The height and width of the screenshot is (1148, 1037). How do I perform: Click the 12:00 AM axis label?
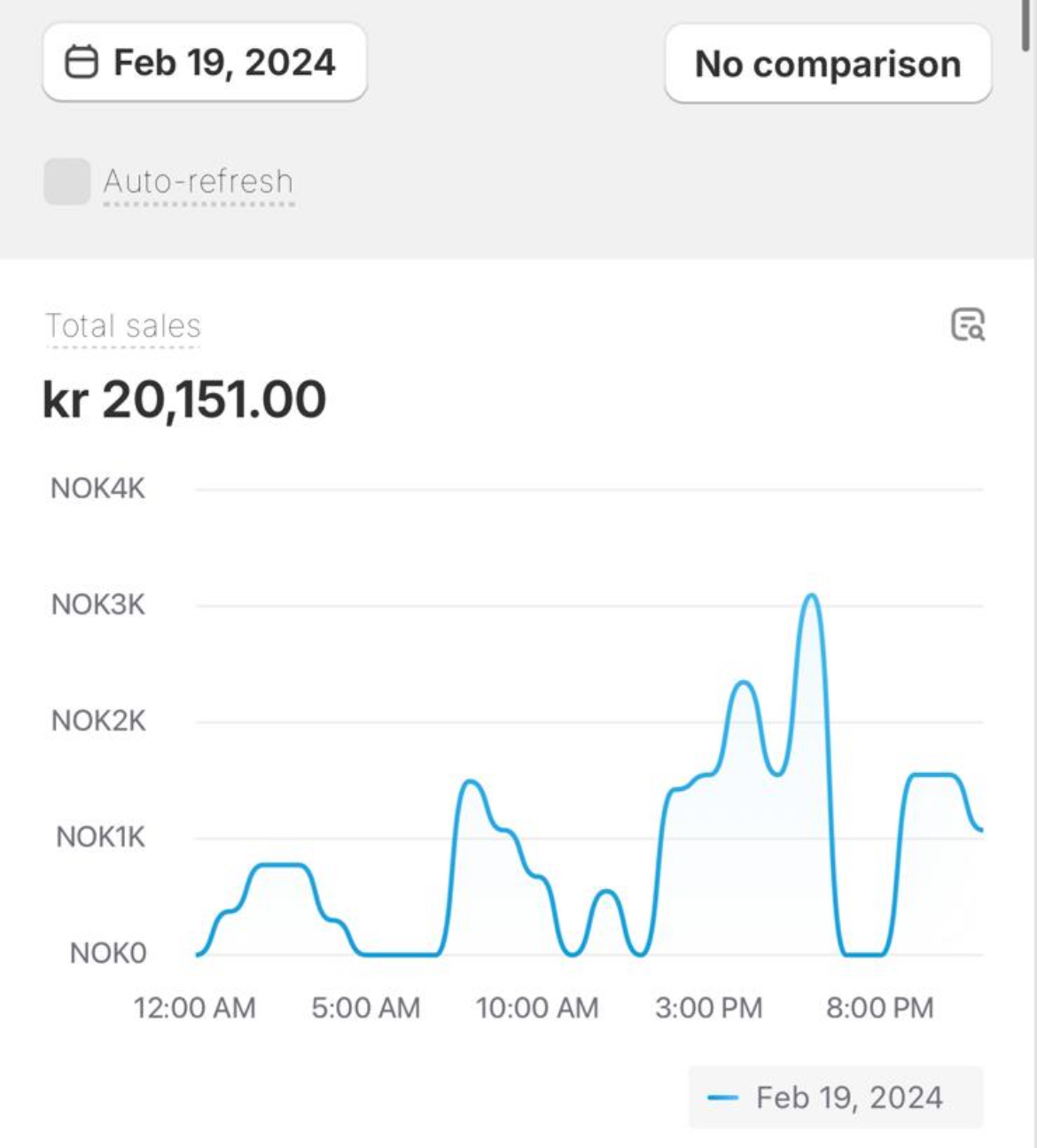[x=195, y=1008]
